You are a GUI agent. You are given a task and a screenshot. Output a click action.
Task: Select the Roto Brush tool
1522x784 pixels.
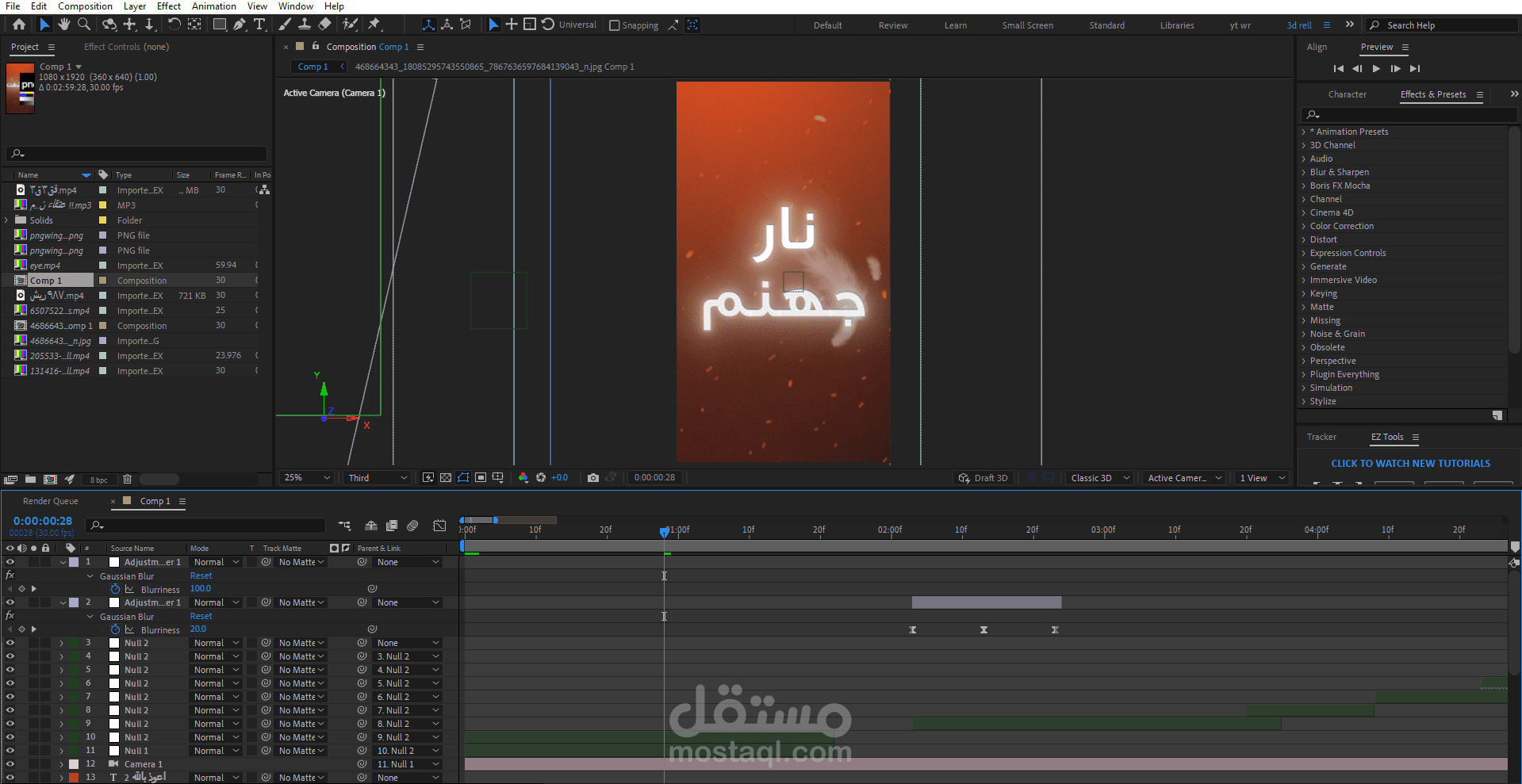pyautogui.click(x=350, y=25)
